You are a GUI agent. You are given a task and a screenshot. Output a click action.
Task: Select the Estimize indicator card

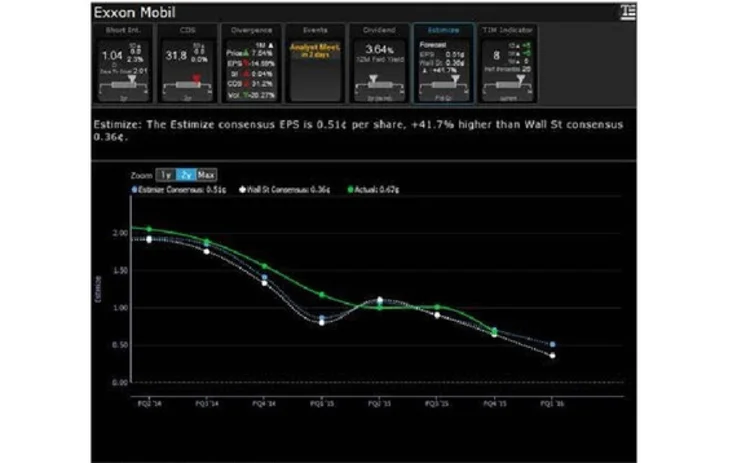point(443,63)
